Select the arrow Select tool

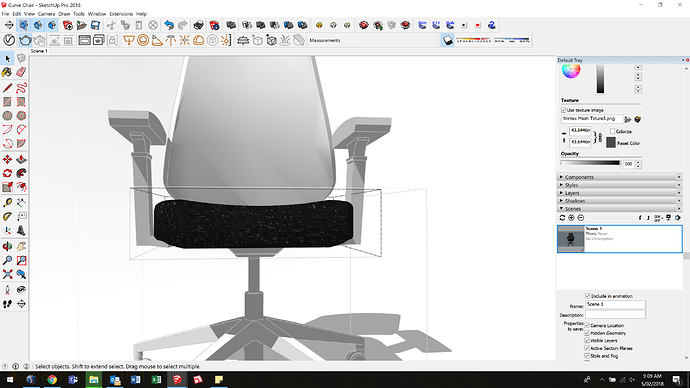(7, 58)
